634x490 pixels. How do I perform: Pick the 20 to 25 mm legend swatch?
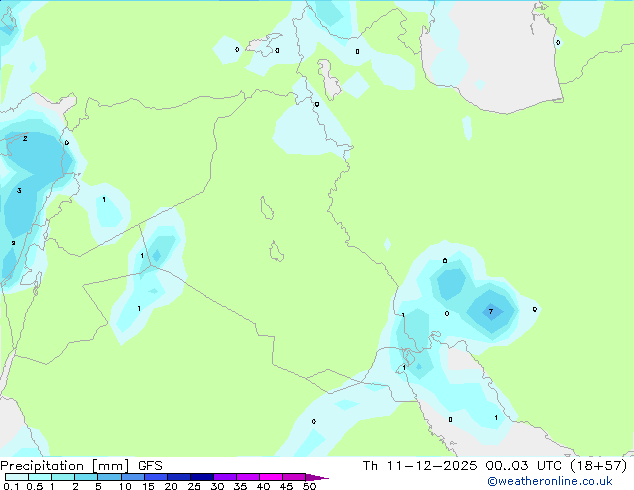[178, 477]
